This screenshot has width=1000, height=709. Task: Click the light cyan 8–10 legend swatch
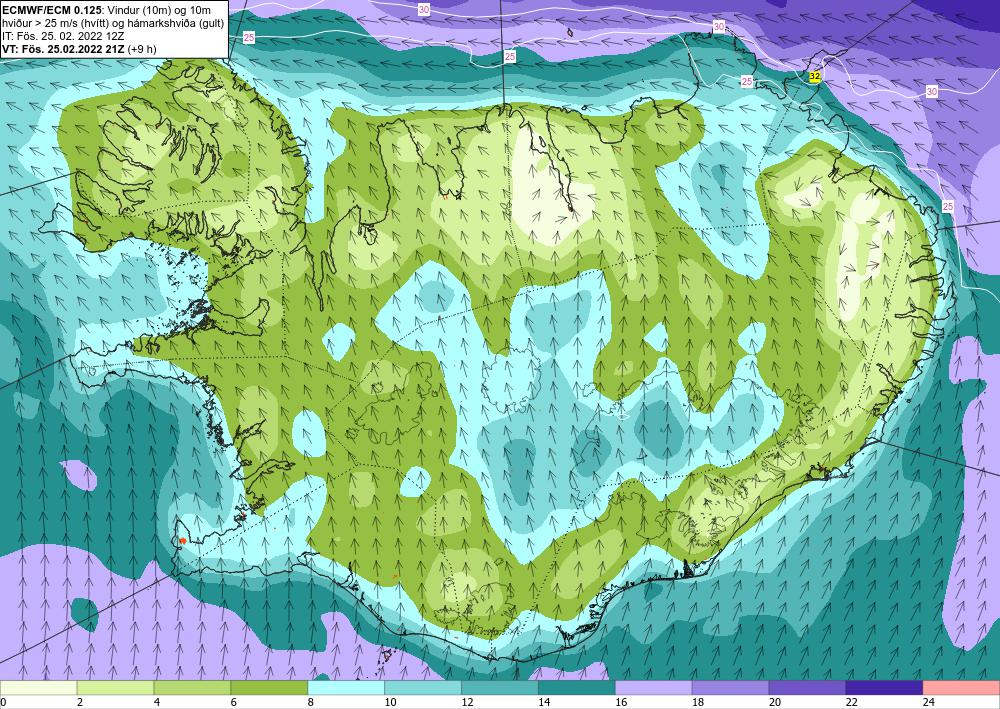(346, 688)
